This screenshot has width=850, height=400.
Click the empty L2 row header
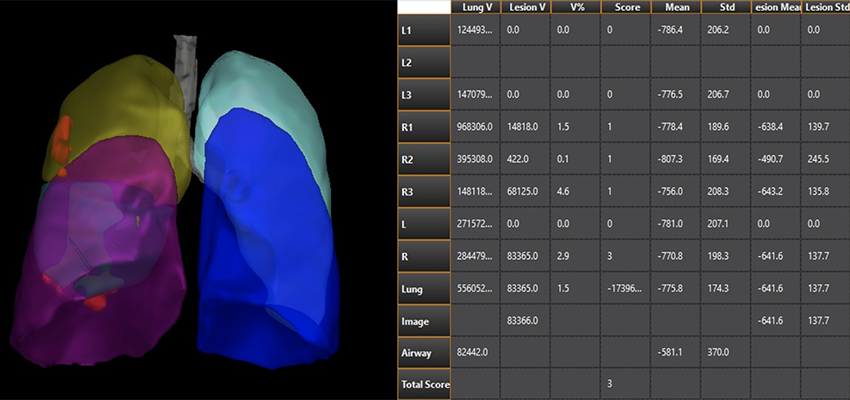click(424, 63)
